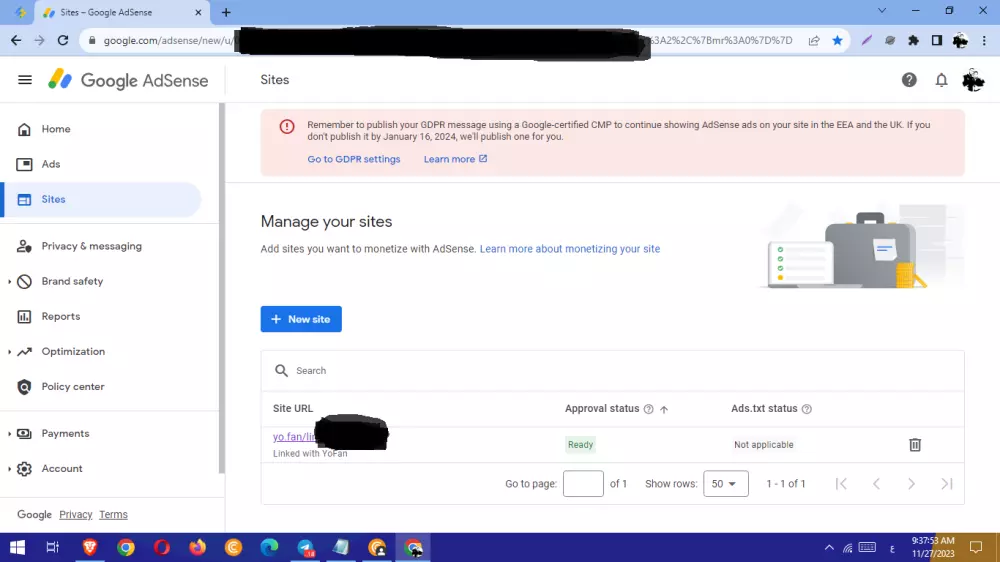Close the Sites – Google AdSense tab
This screenshot has width=1000, height=562.
coord(198,12)
